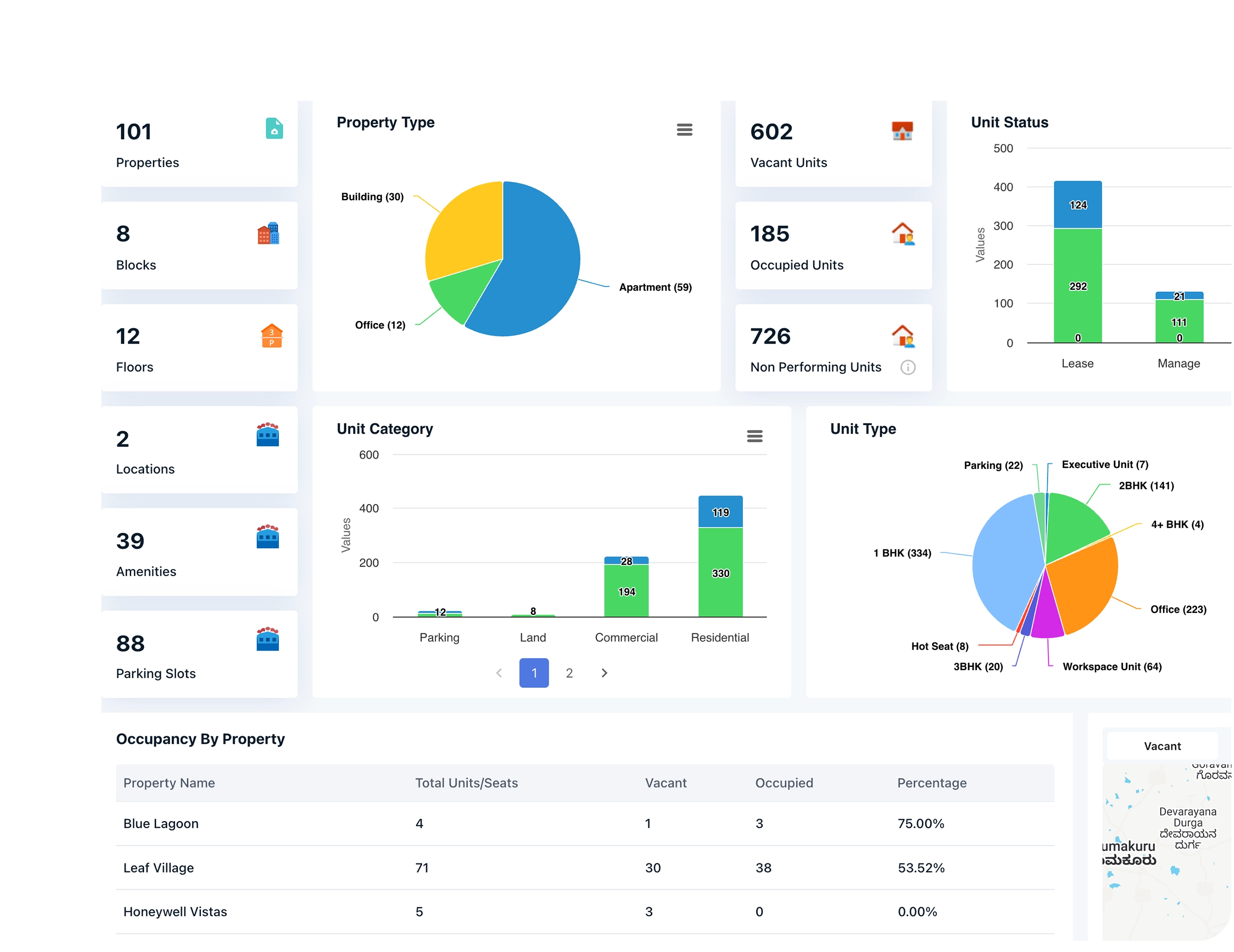This screenshot has height=952, width=1234.
Task: Open the Property Type chart context menu
Action: (x=685, y=129)
